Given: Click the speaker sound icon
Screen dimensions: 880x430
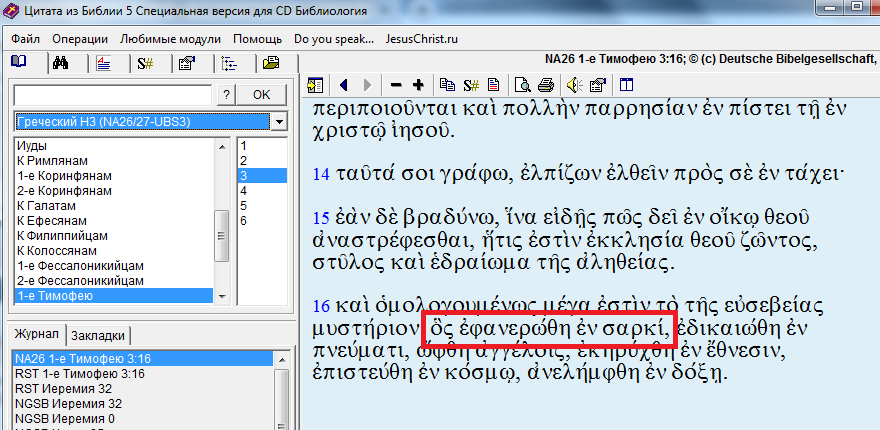Looking at the screenshot, I should click(x=574, y=84).
